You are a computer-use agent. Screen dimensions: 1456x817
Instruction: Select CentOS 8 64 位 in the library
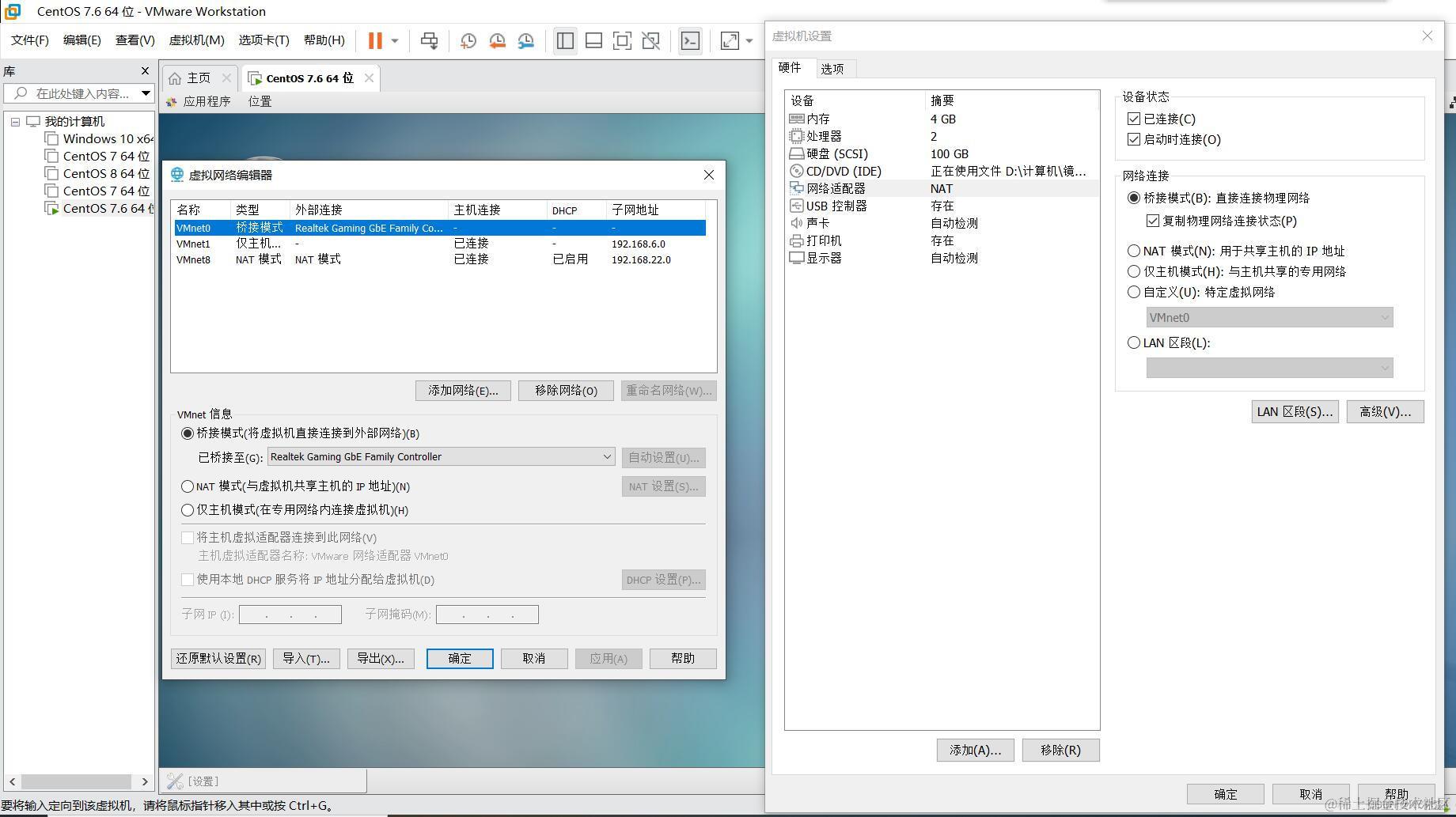pyautogui.click(x=98, y=173)
